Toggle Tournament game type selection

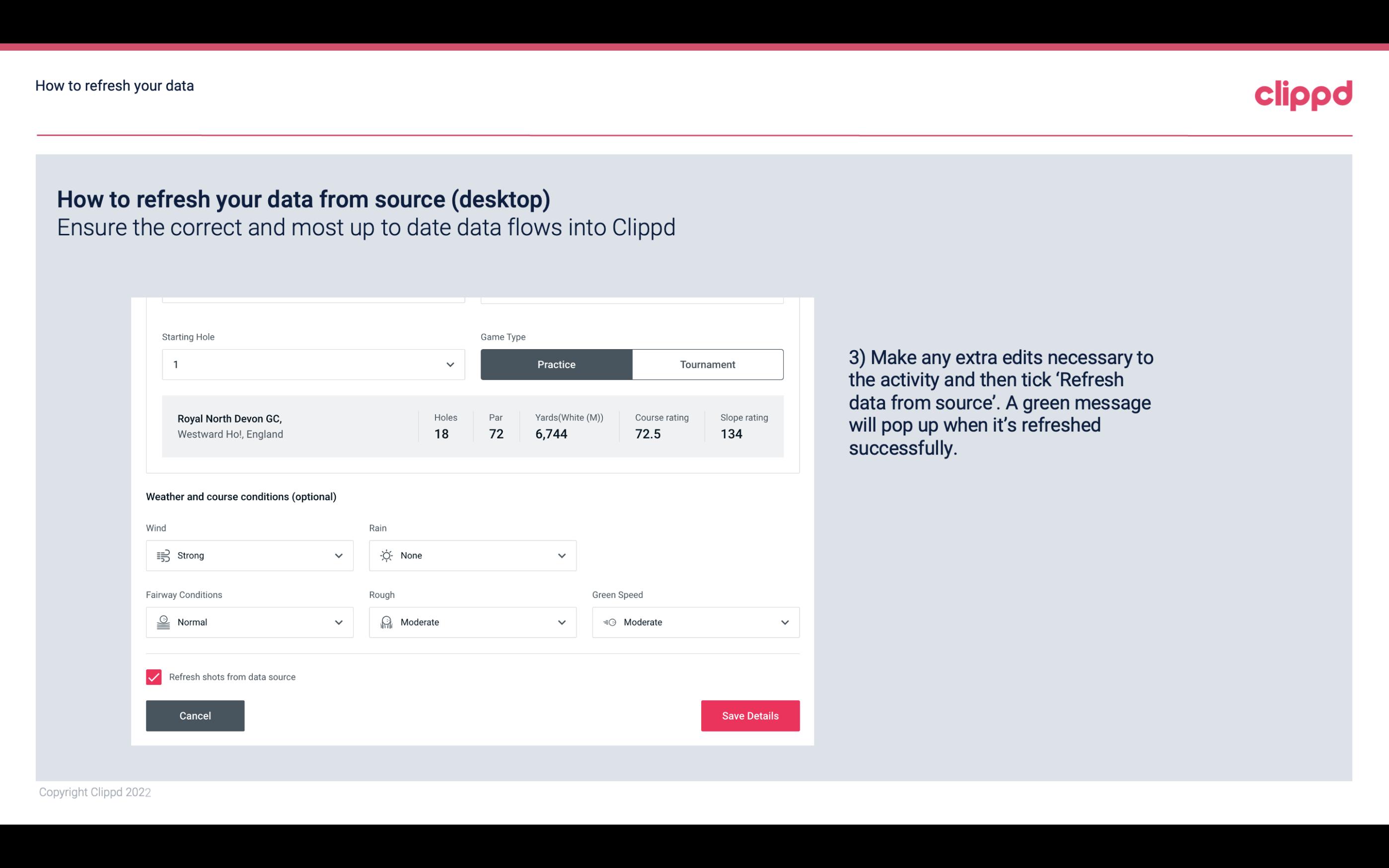point(708,364)
